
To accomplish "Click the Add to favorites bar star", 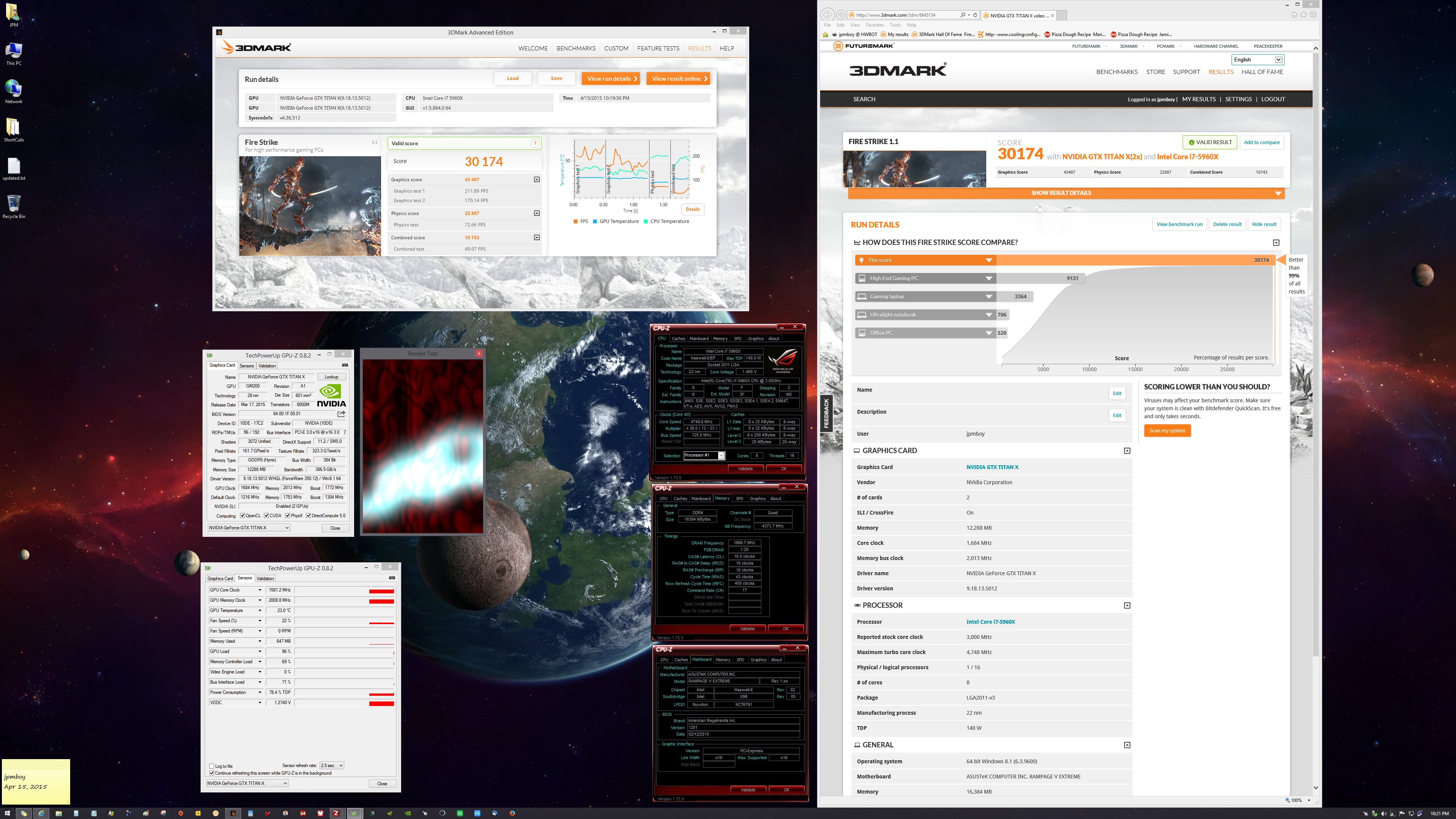I will [x=826, y=35].
